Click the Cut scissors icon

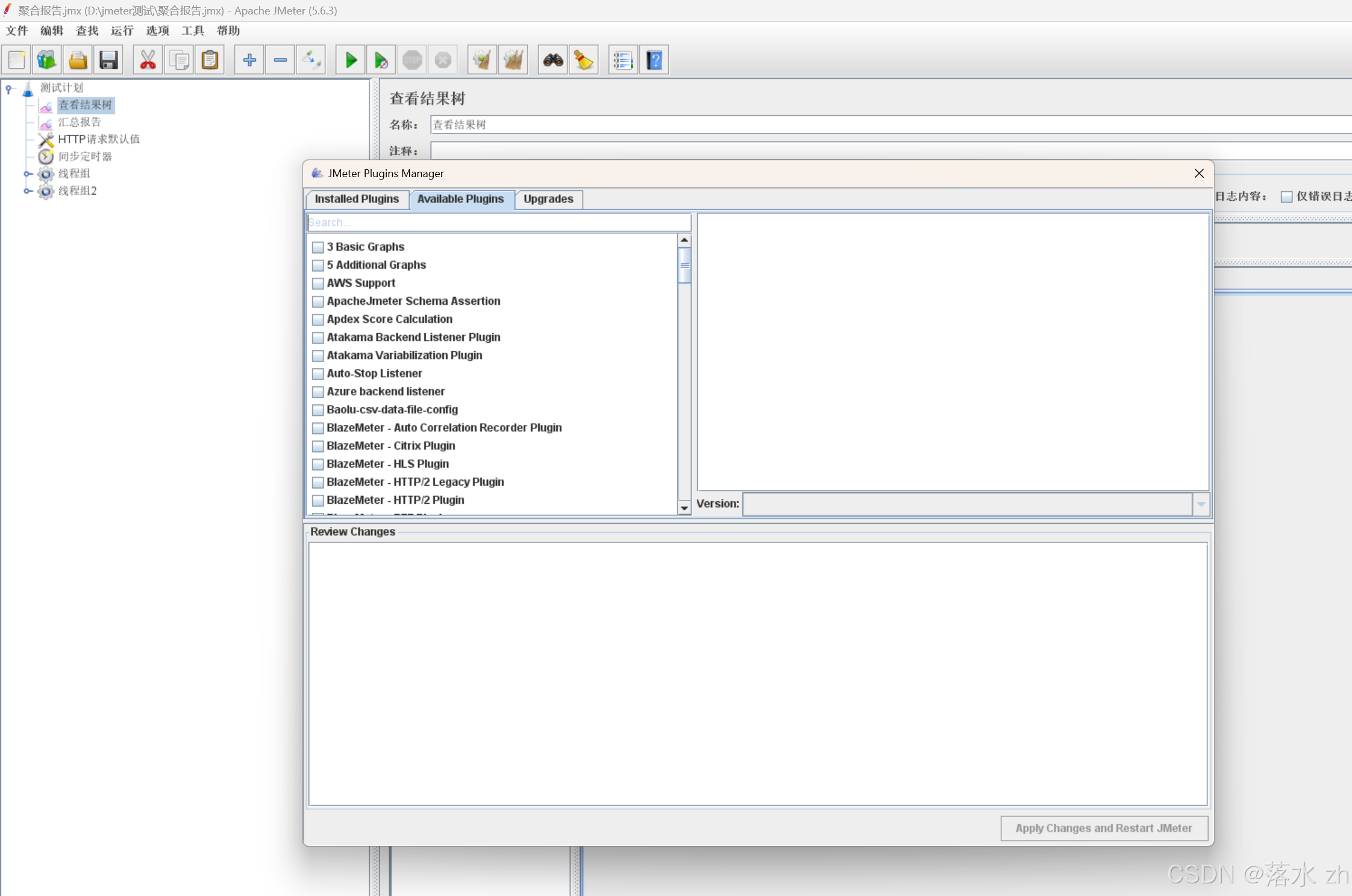click(148, 60)
